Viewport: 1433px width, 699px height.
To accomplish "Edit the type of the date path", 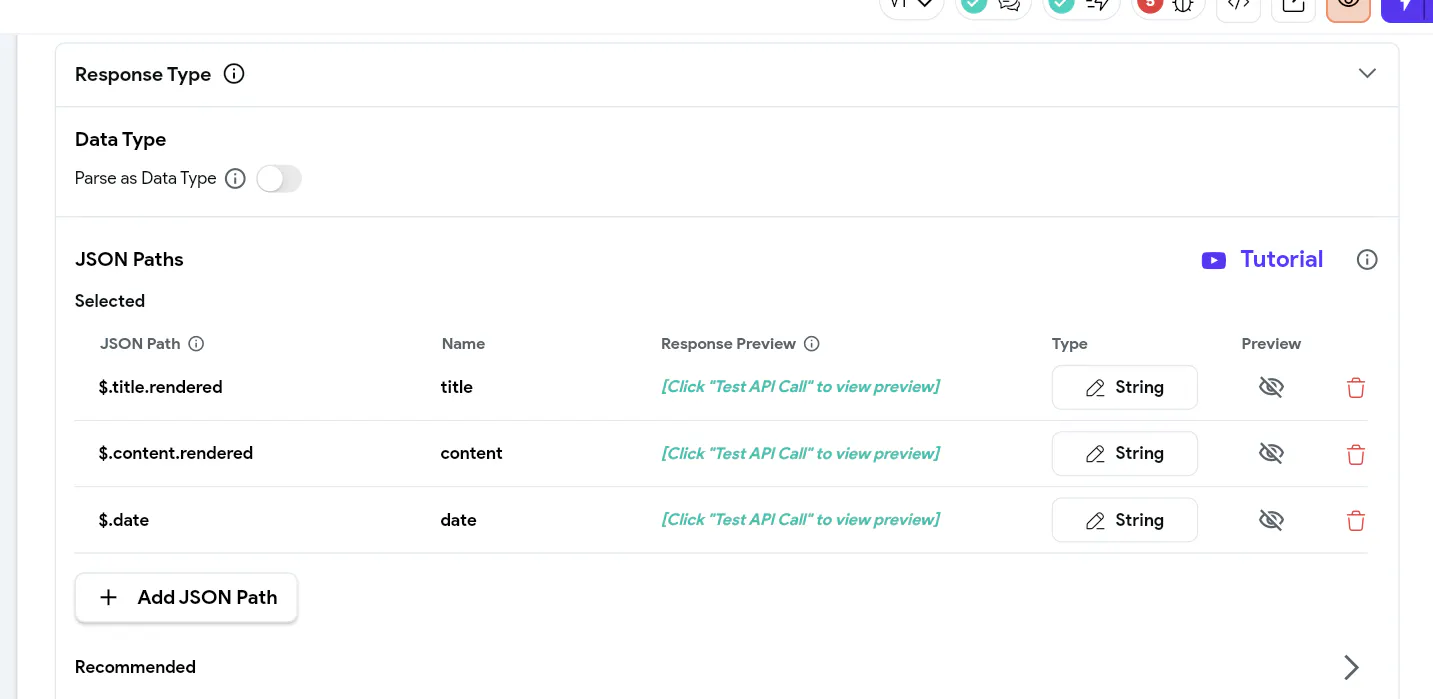I will pos(1124,520).
